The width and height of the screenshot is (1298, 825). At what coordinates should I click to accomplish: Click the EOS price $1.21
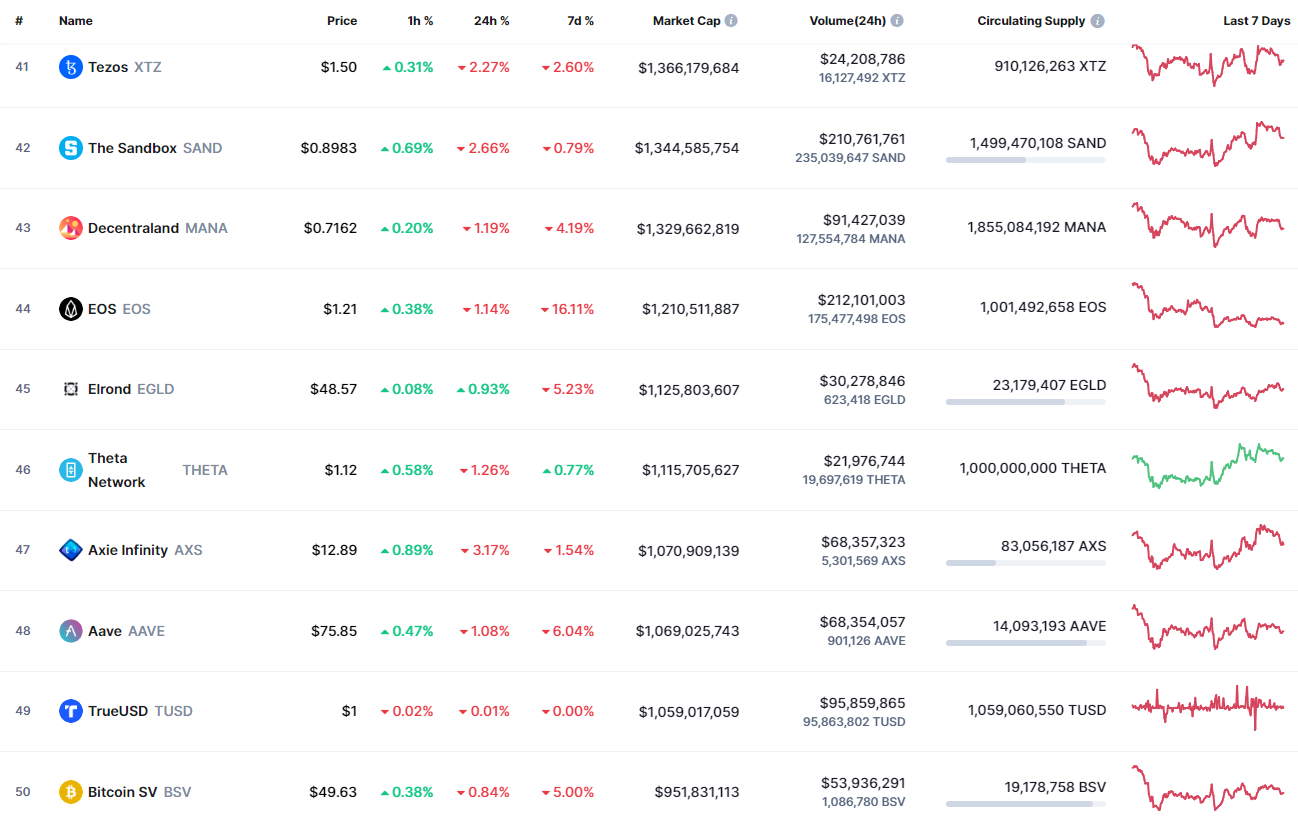340,309
